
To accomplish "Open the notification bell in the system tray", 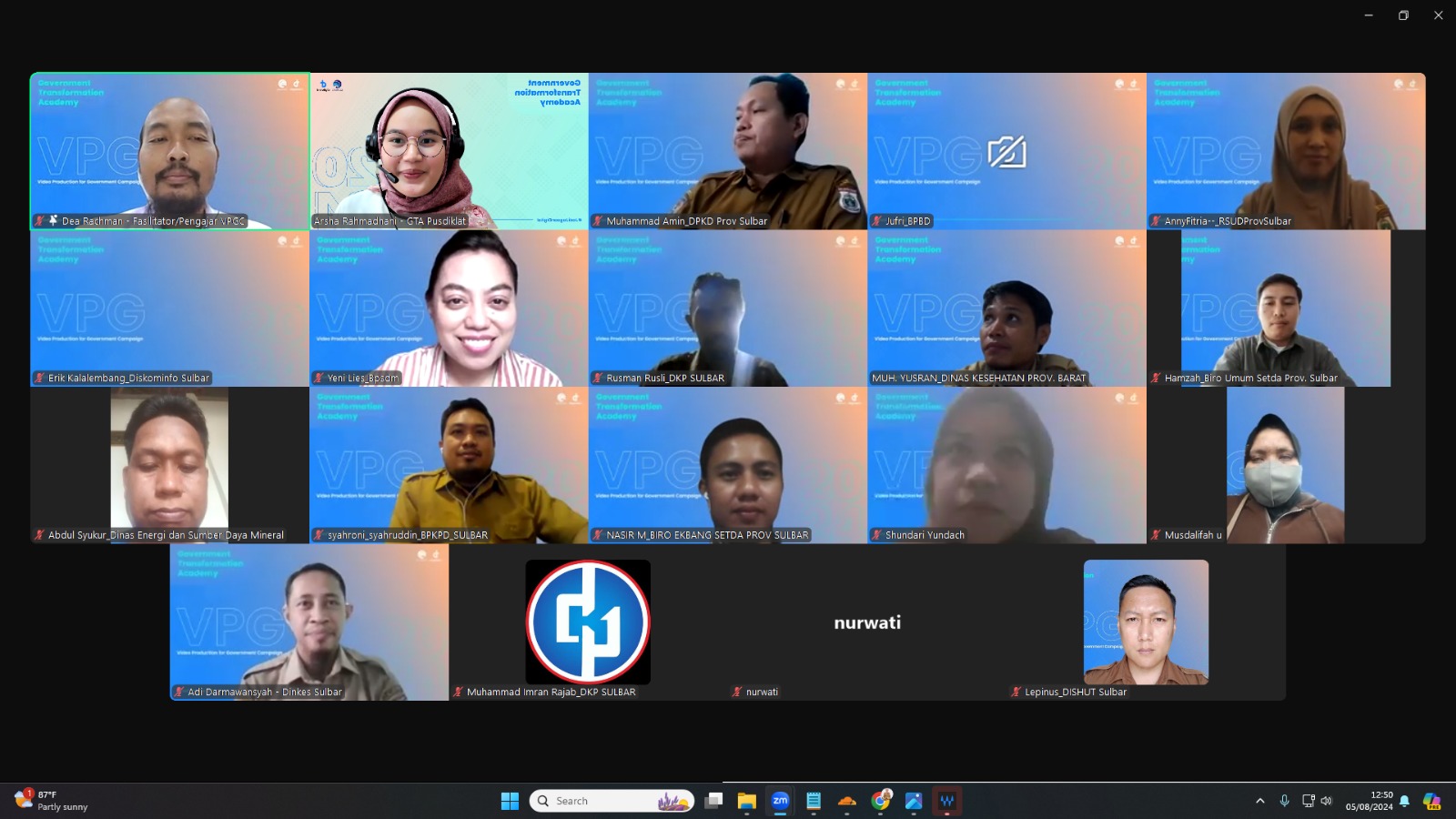I will pyautogui.click(x=1404, y=801).
